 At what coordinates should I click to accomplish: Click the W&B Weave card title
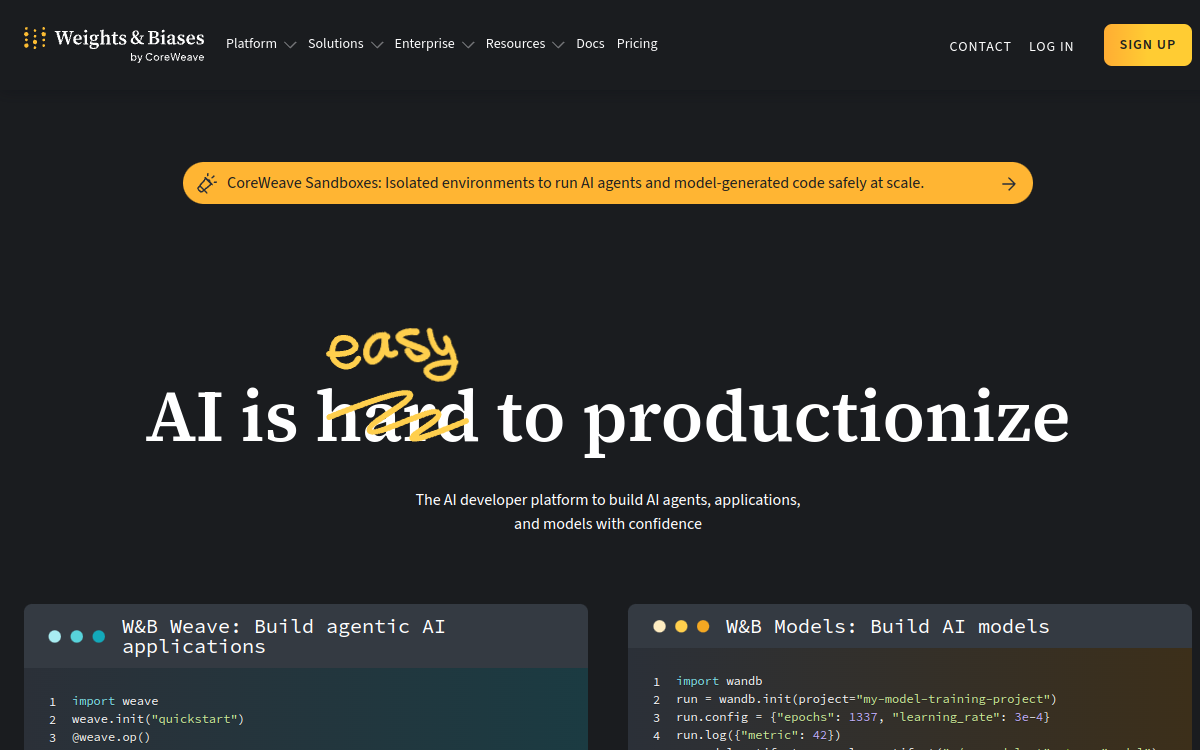point(284,636)
